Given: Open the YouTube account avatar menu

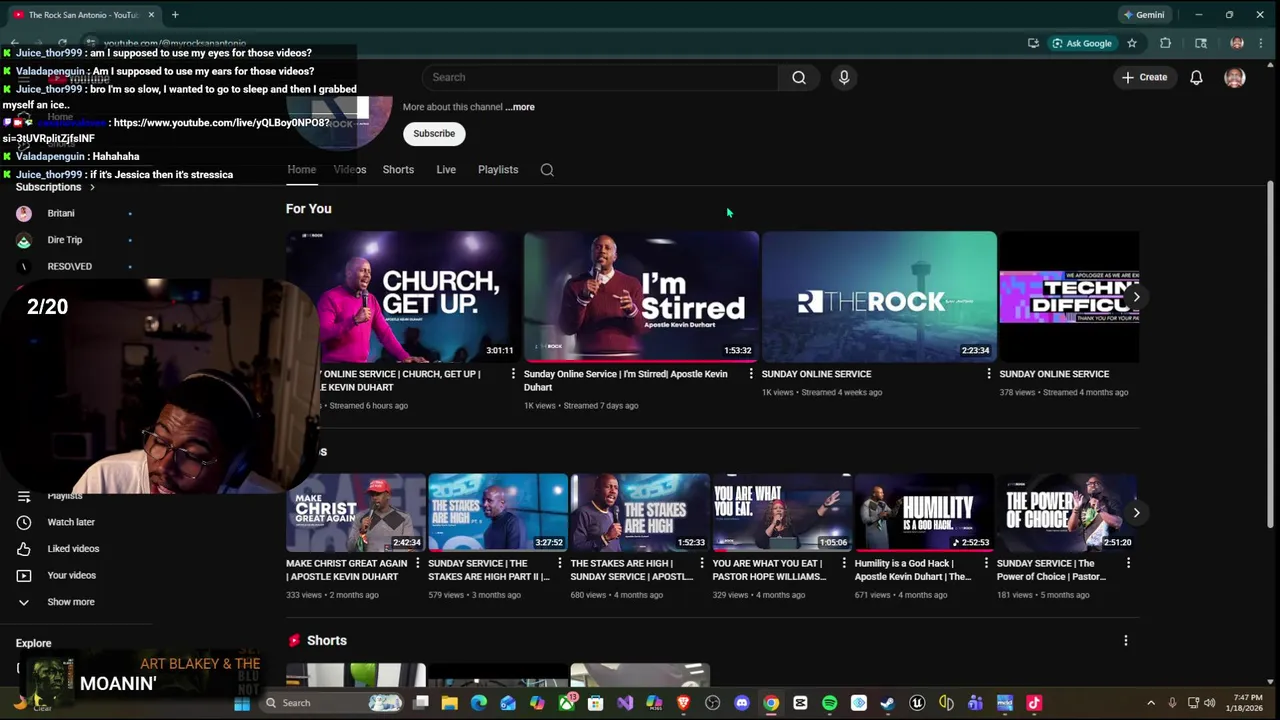Looking at the screenshot, I should pyautogui.click(x=1235, y=77).
